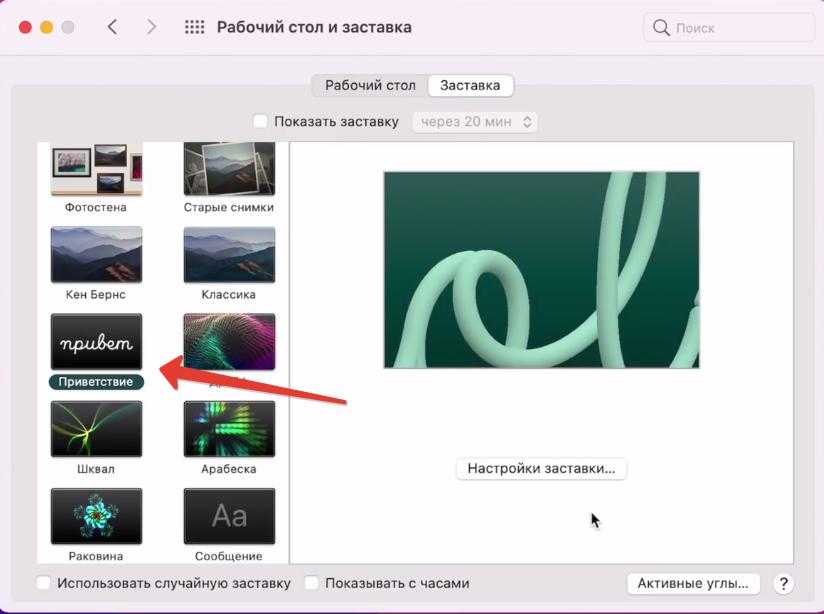This screenshot has height=614, width=824.
Task: Switch to the Рабочий стол tab
Action: pos(370,86)
